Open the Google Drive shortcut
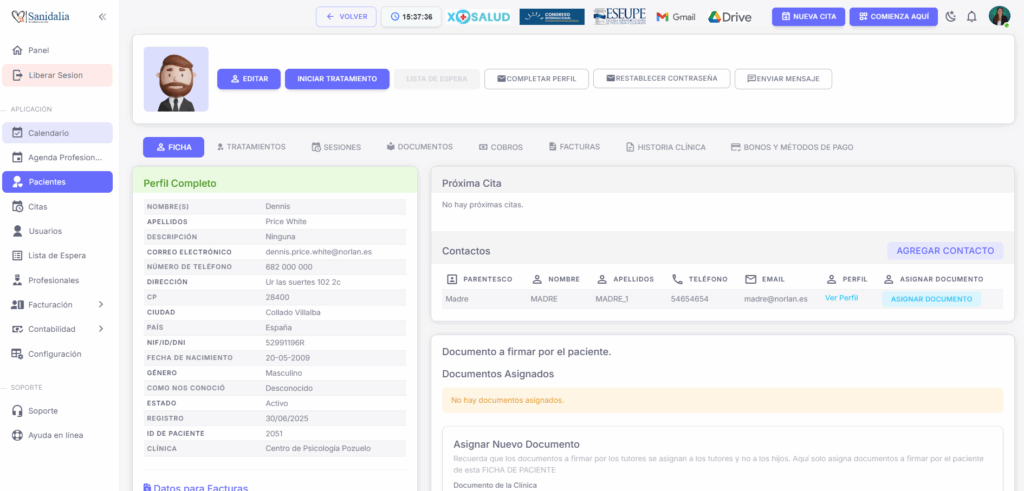 [730, 17]
